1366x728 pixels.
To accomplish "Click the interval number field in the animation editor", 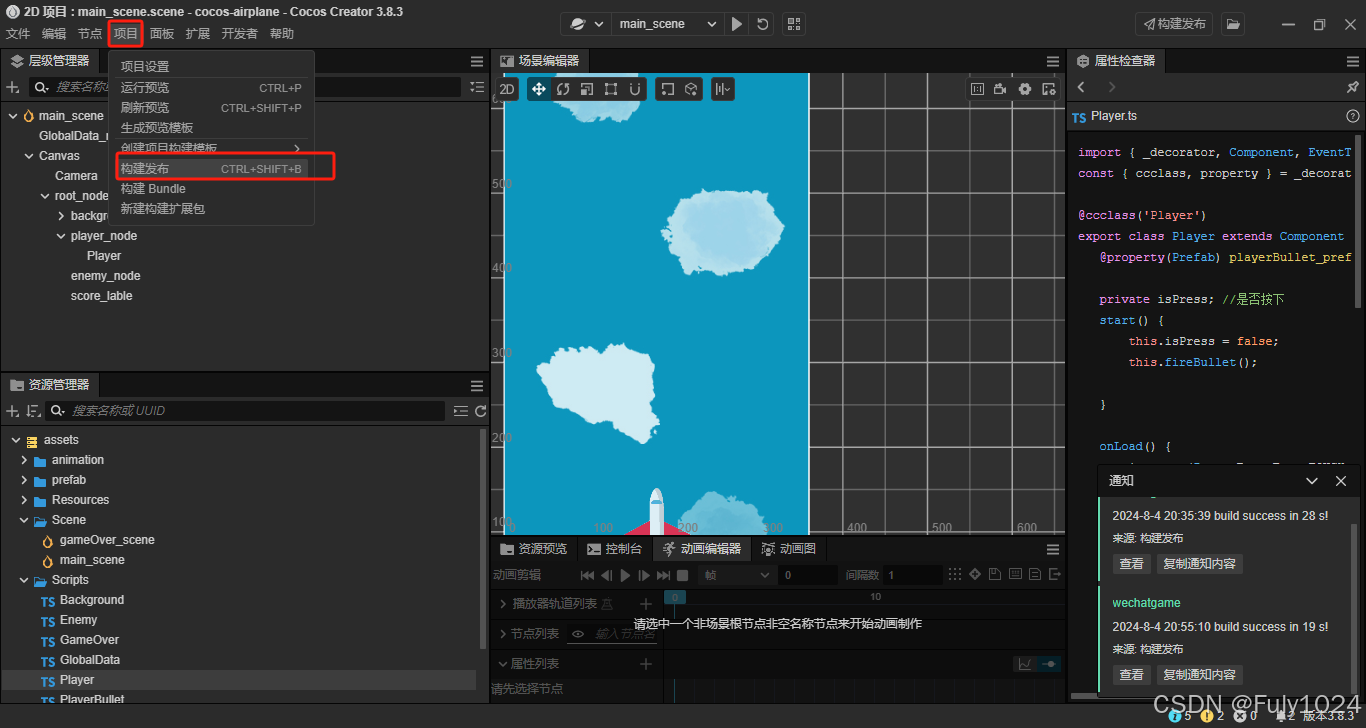I will point(913,575).
